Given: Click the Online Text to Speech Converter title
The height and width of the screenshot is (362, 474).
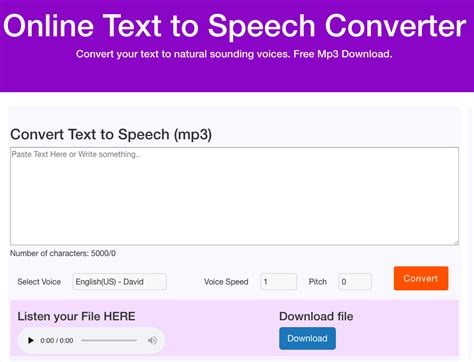Looking at the screenshot, I should point(234,26).
